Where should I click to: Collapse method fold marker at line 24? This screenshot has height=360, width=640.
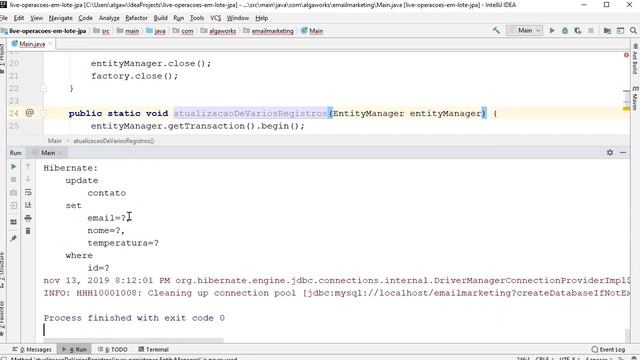click(44, 113)
